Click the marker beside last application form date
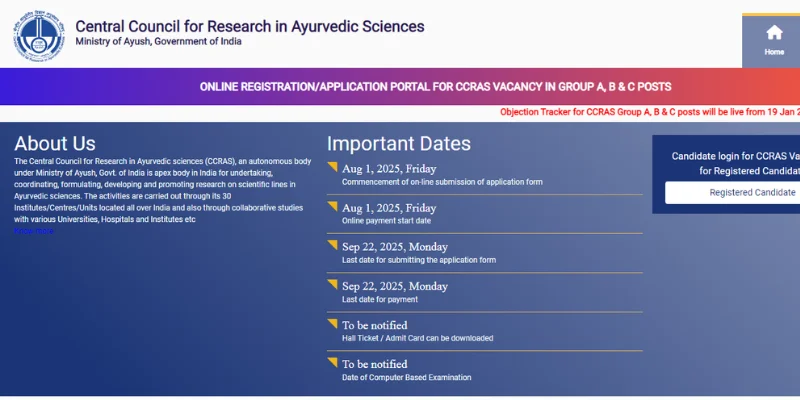The image size is (800, 400). pos(333,244)
